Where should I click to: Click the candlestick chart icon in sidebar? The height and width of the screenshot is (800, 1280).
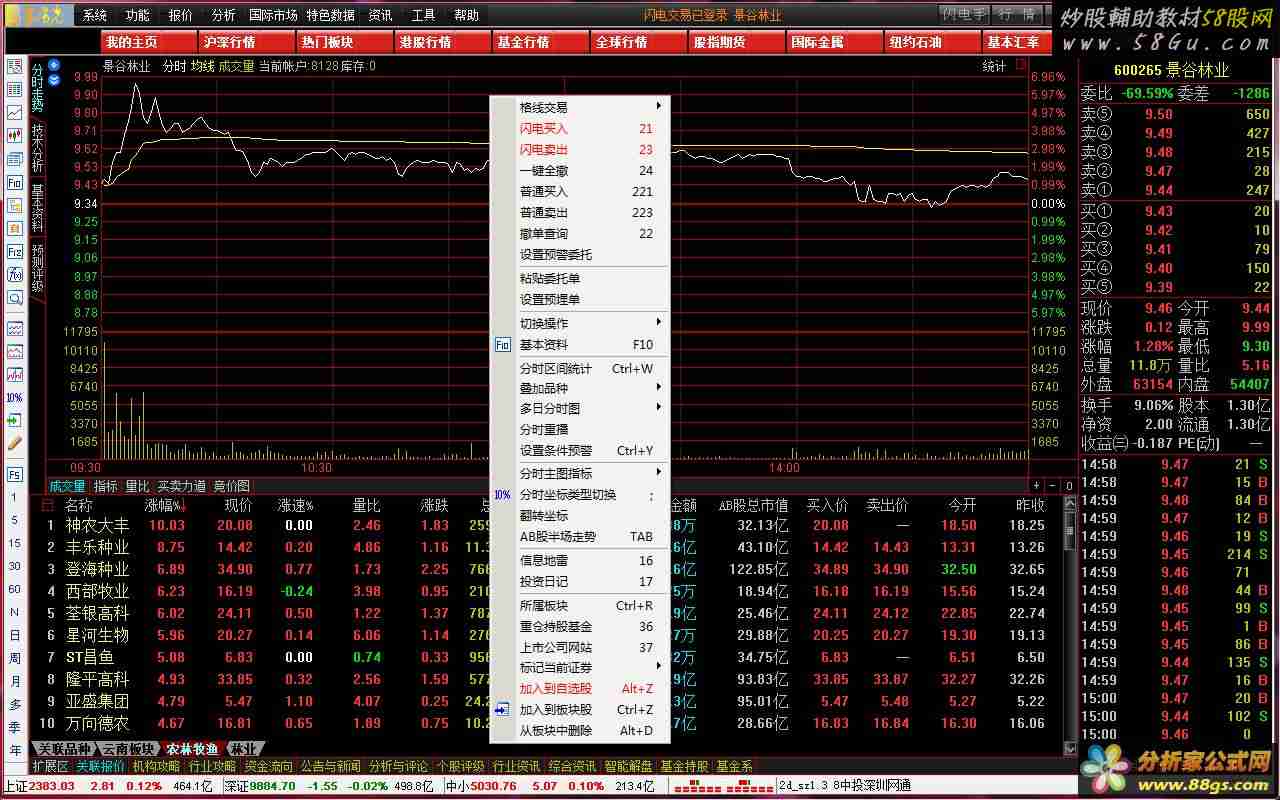point(15,135)
